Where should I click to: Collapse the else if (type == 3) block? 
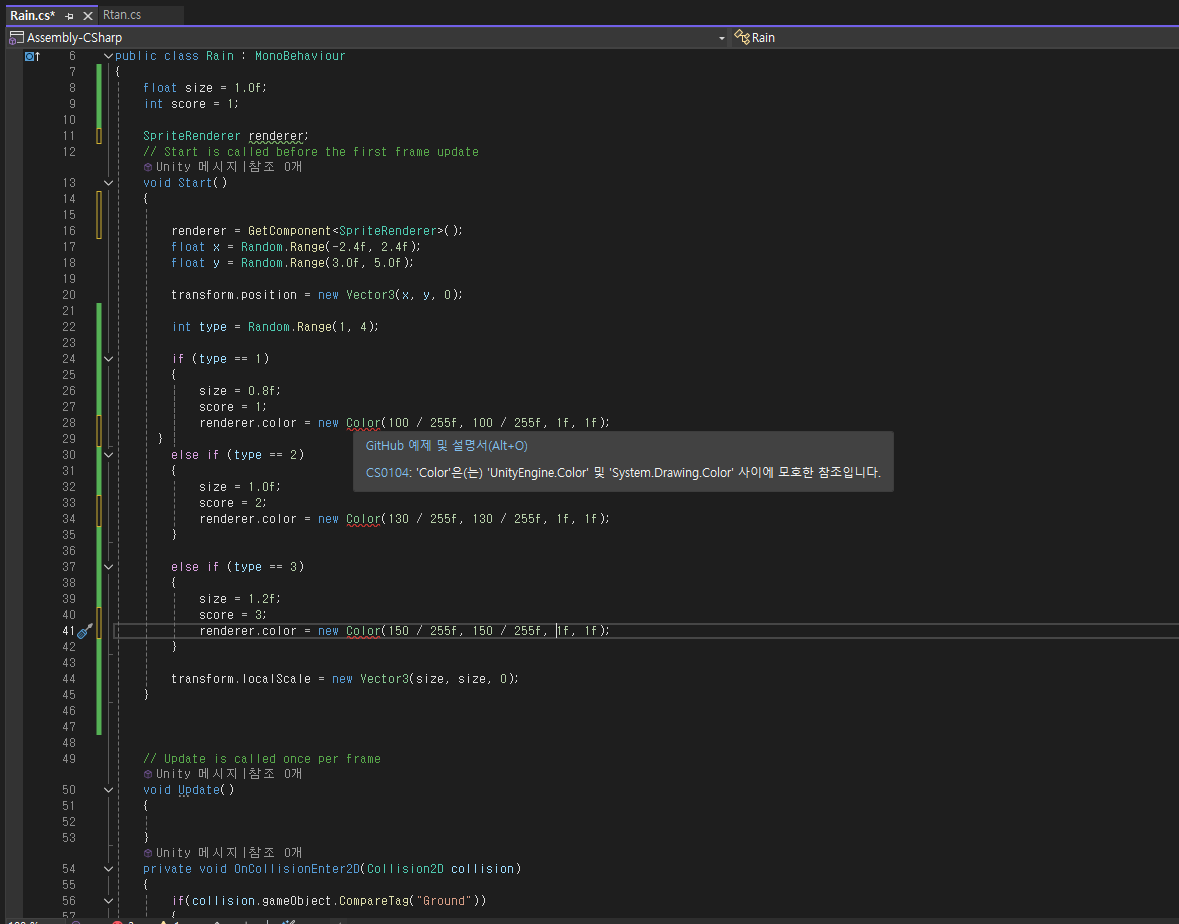pyautogui.click(x=108, y=567)
